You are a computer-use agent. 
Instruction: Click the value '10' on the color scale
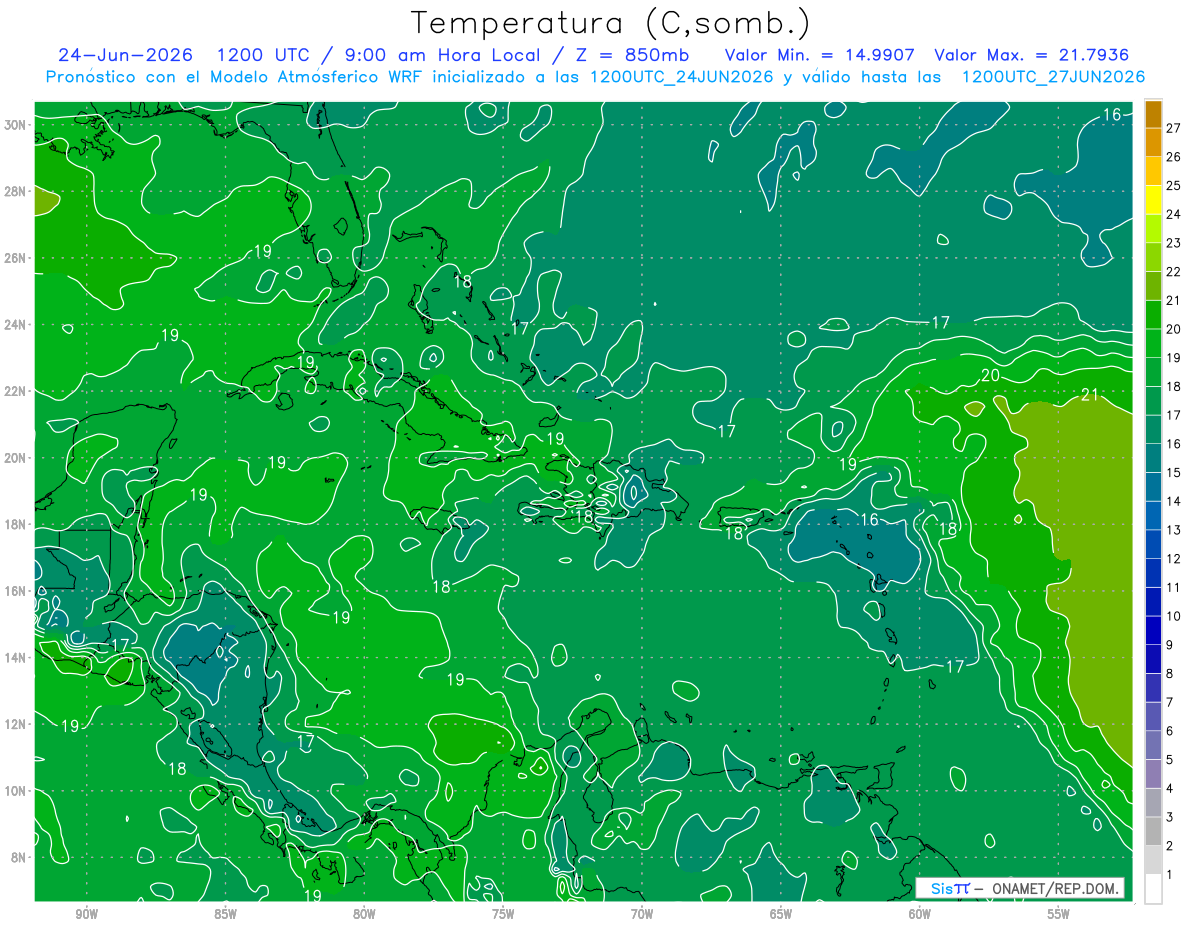pyautogui.click(x=1174, y=616)
